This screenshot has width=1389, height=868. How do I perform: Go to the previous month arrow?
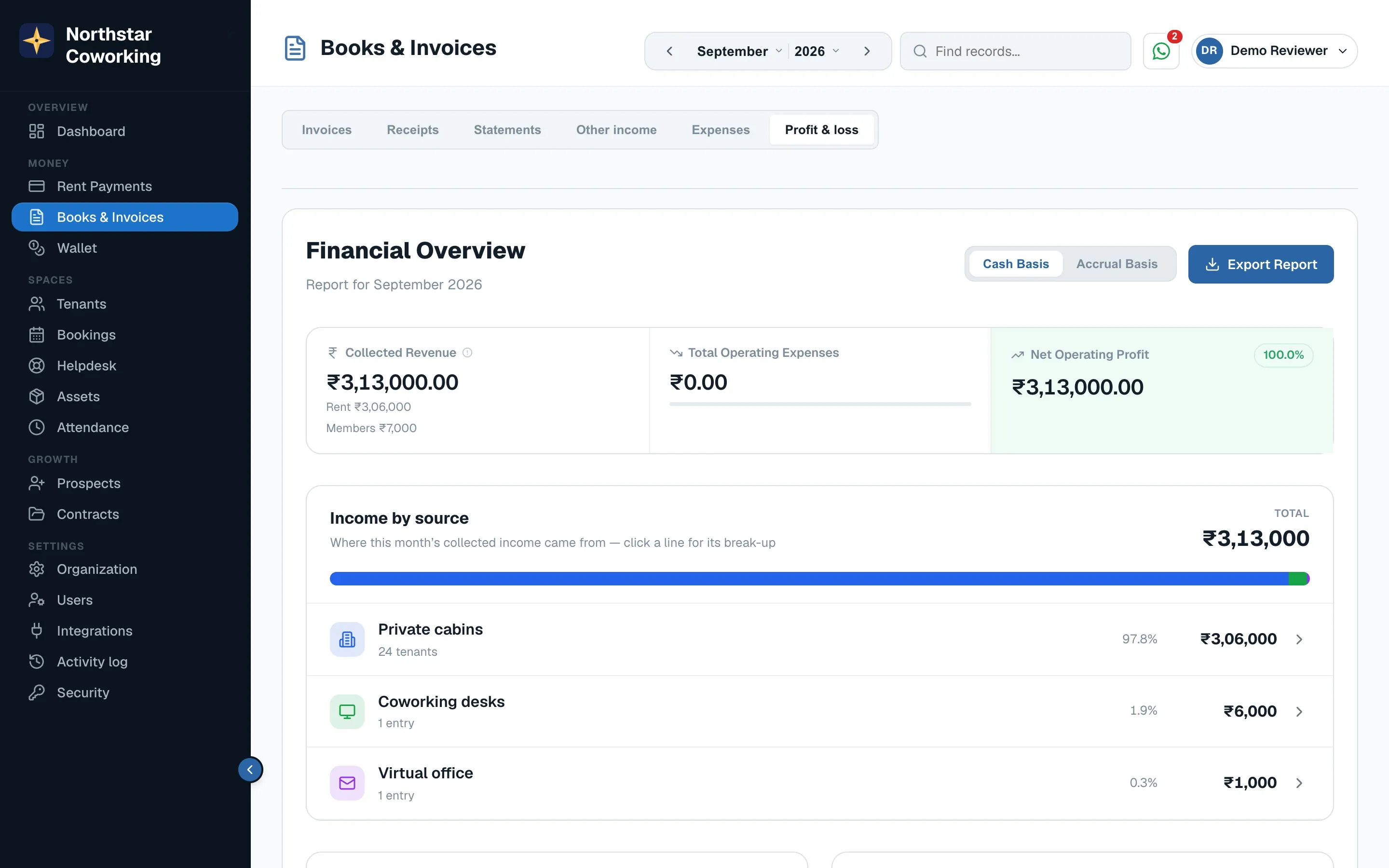click(x=669, y=51)
